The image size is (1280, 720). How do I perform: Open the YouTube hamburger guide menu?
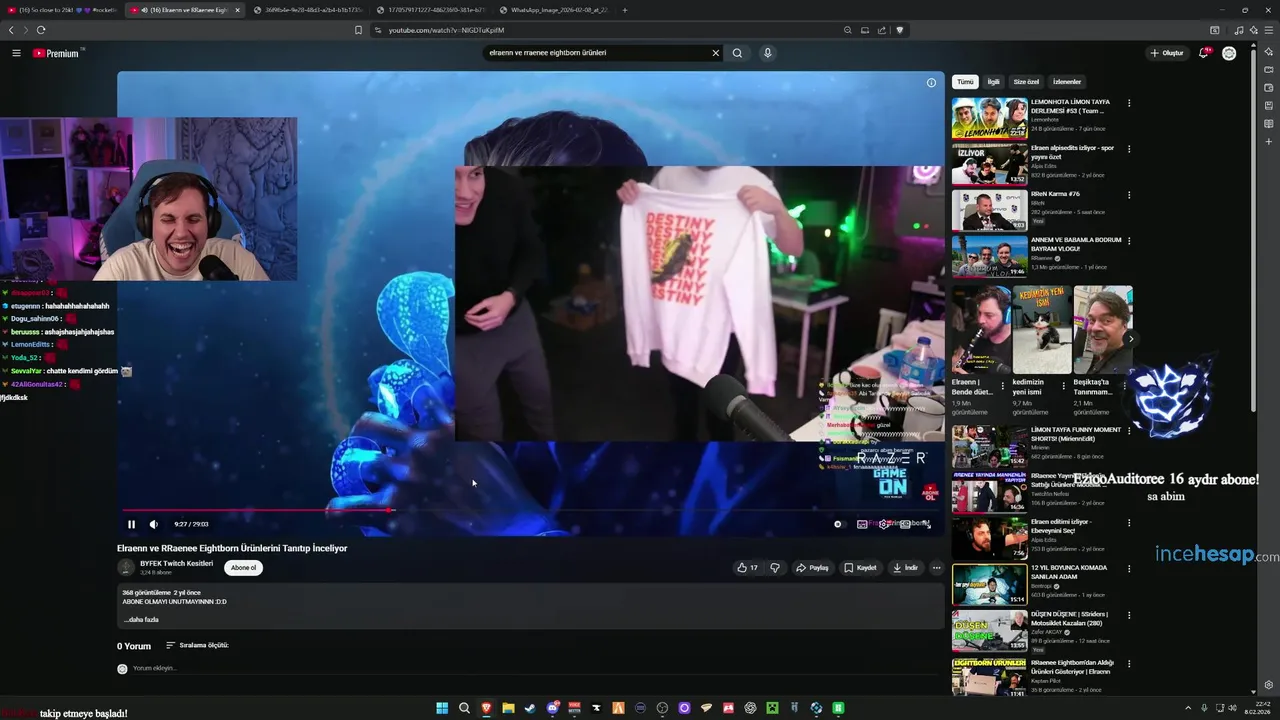point(16,53)
